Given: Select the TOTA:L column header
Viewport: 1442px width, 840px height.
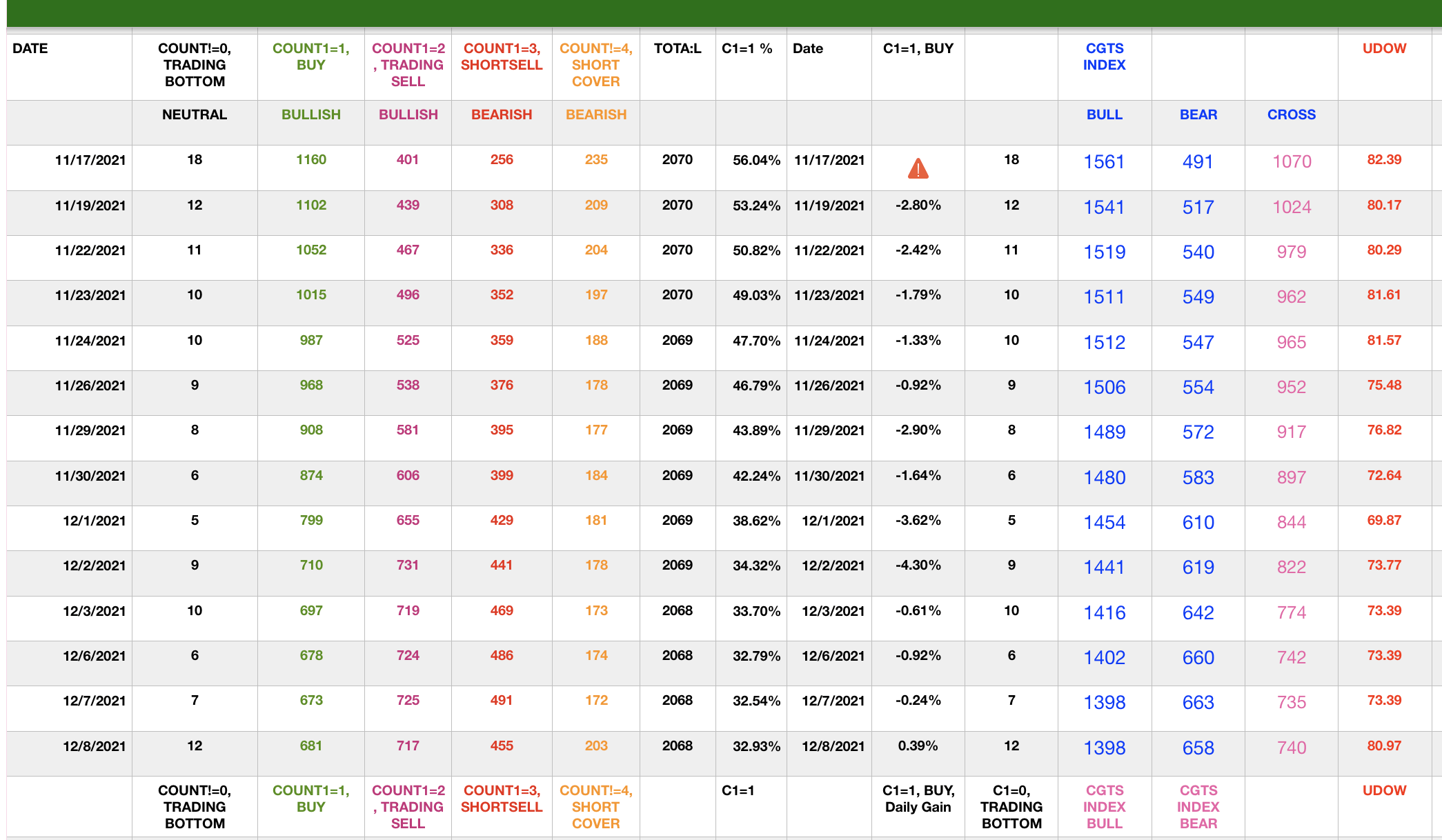Looking at the screenshot, I should (x=678, y=49).
